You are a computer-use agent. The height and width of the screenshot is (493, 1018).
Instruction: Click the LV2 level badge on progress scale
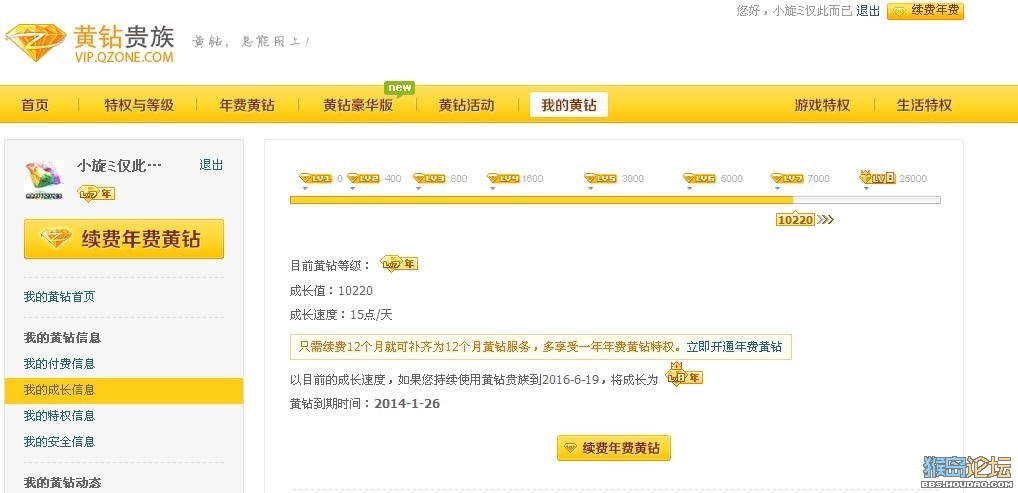point(363,178)
